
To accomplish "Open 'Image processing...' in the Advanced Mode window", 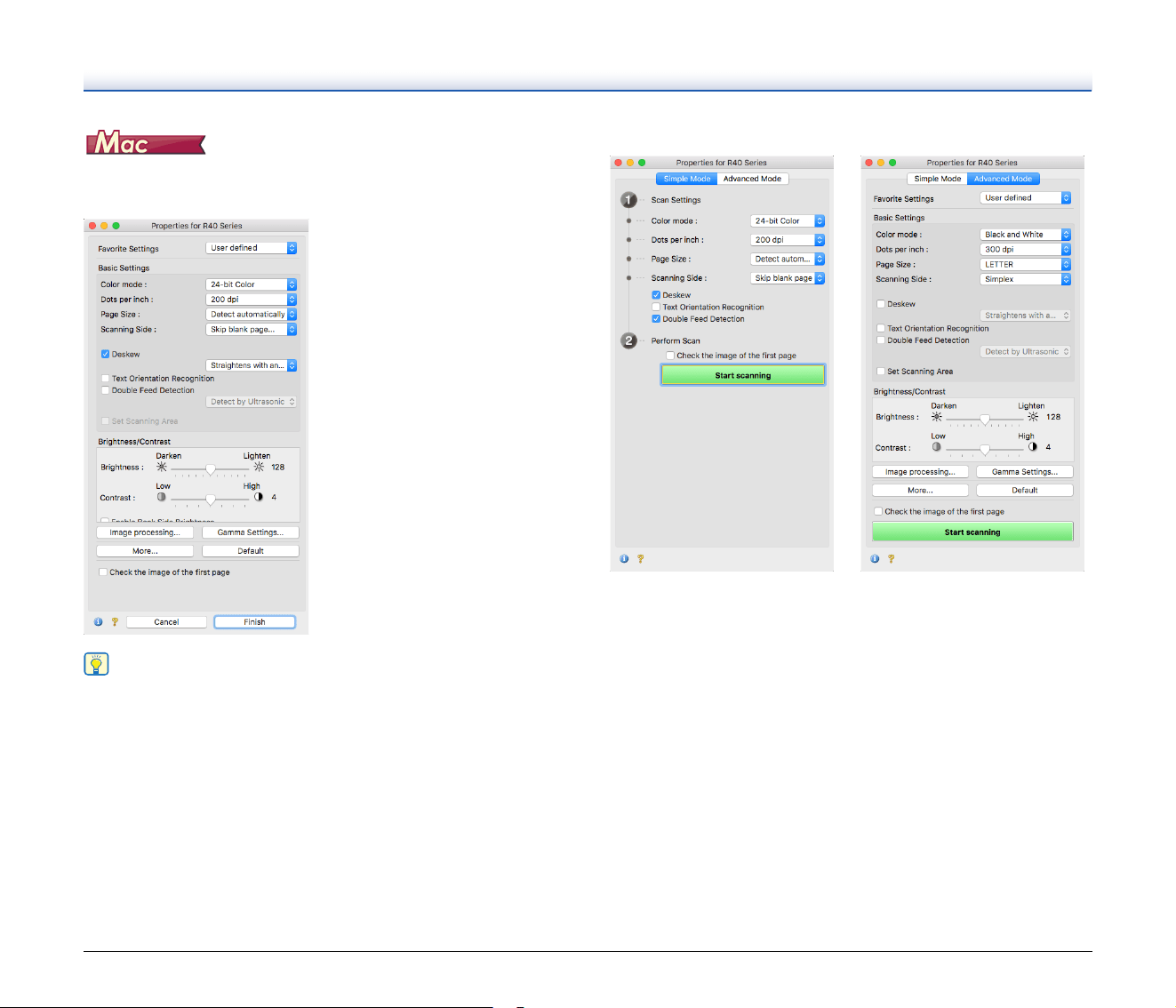I will pos(920,472).
